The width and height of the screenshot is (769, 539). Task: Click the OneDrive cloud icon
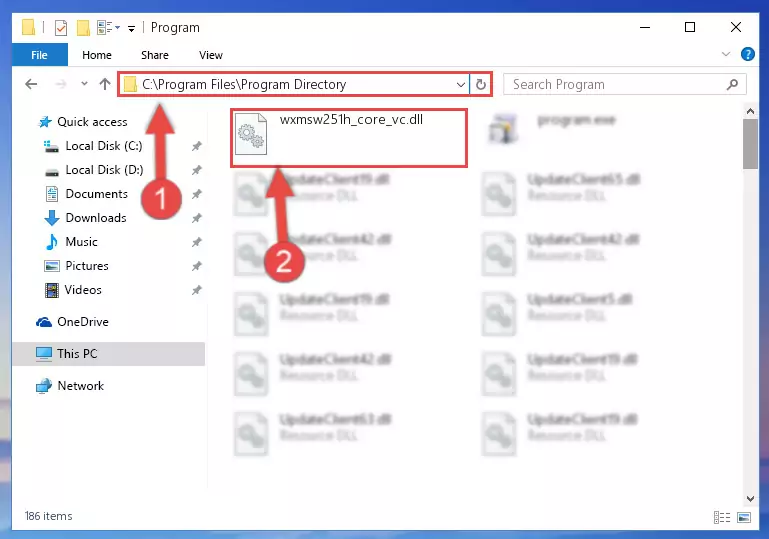(x=44, y=322)
